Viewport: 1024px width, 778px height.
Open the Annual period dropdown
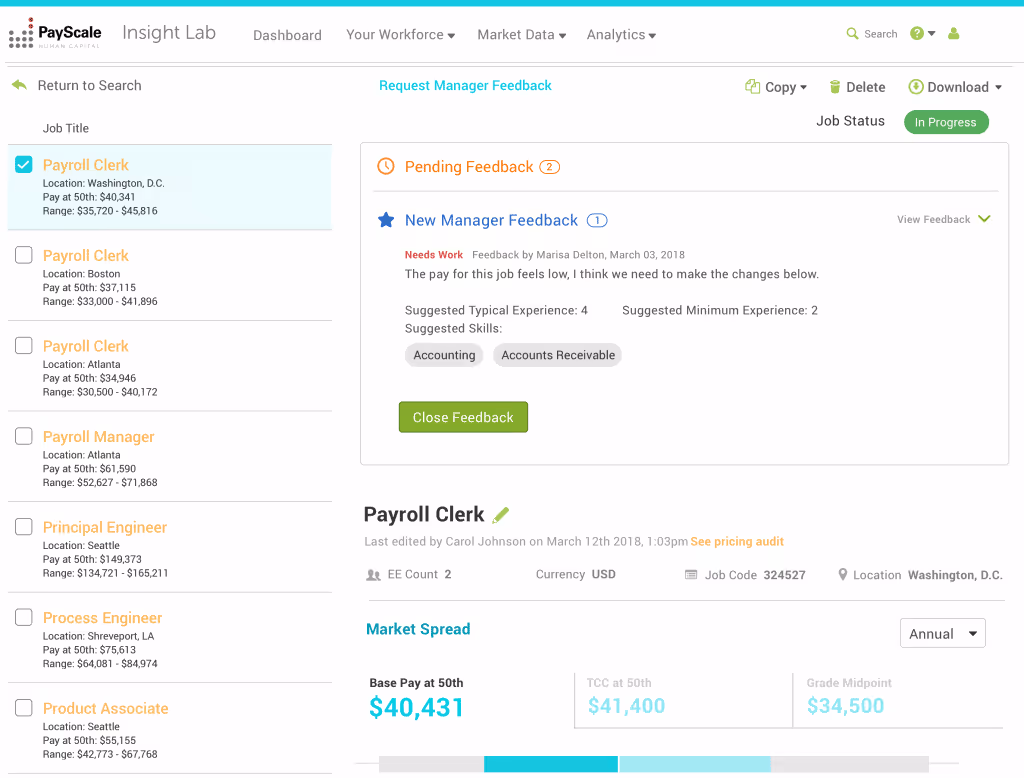(941, 632)
